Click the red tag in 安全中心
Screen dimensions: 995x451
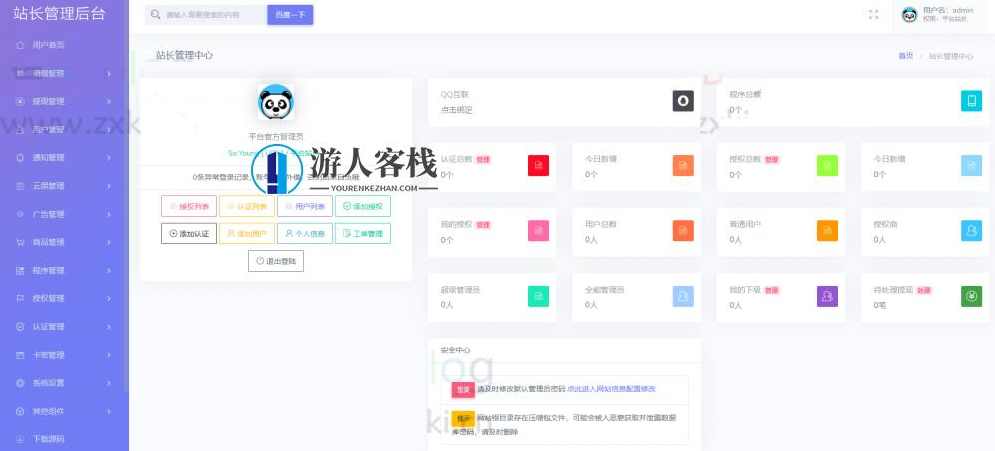[x=463, y=389]
